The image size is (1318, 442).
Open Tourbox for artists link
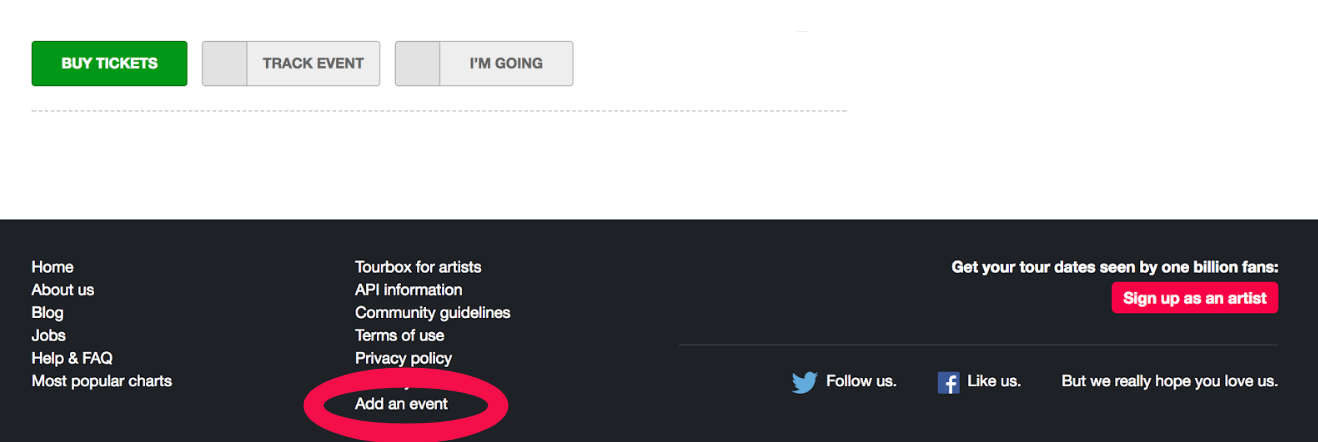[x=418, y=267]
